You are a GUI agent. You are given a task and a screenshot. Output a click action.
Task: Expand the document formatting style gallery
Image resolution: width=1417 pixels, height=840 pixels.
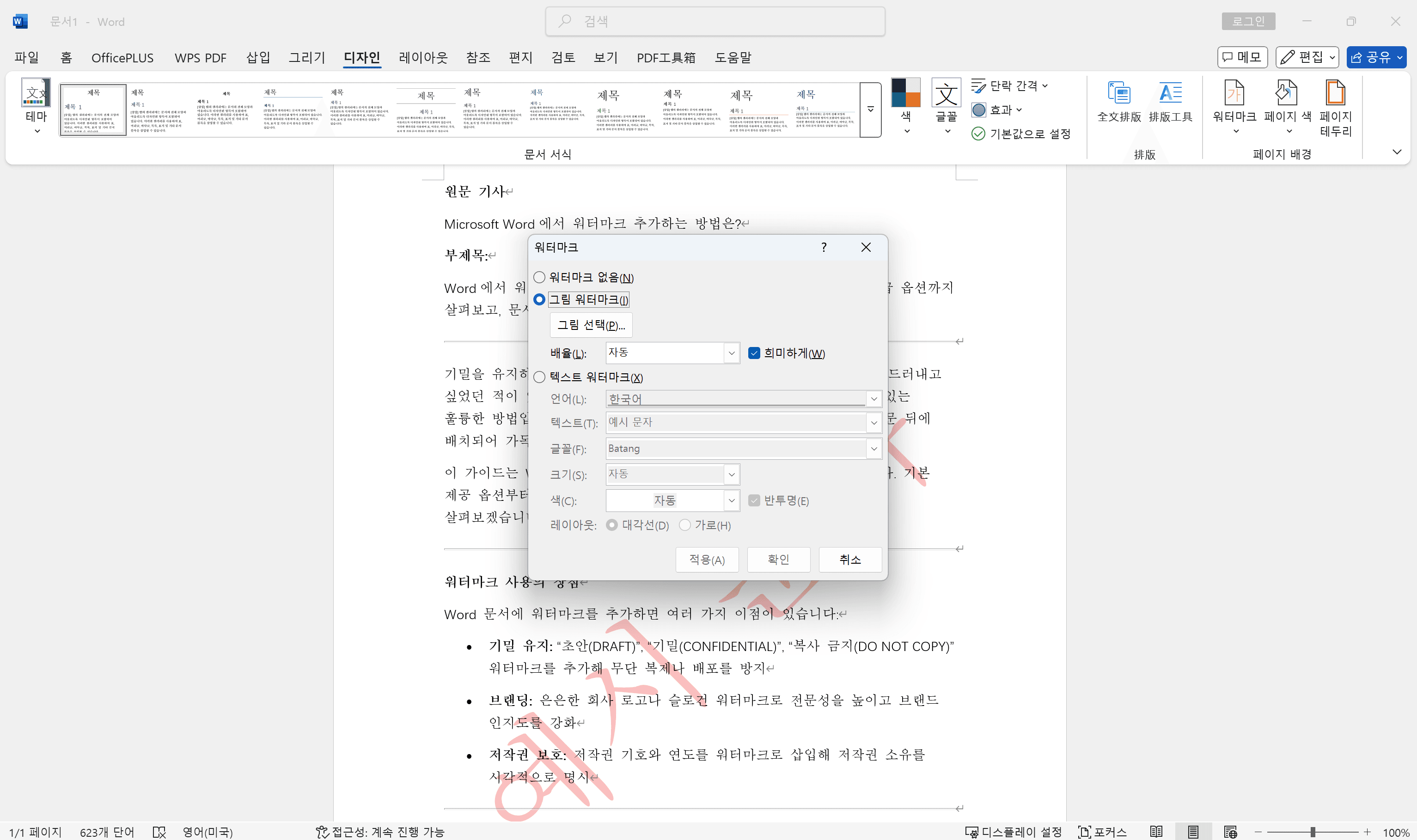click(x=870, y=110)
